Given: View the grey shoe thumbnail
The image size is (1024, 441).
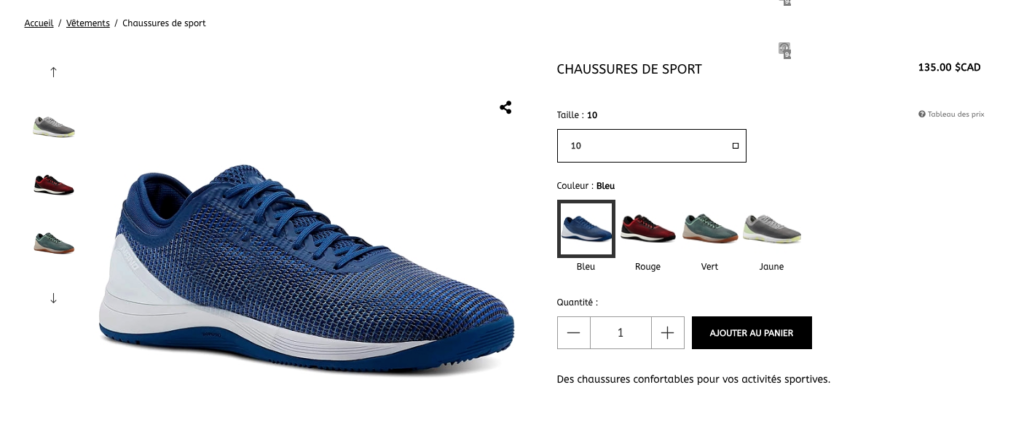Looking at the screenshot, I should pyautogui.click(x=54, y=126).
